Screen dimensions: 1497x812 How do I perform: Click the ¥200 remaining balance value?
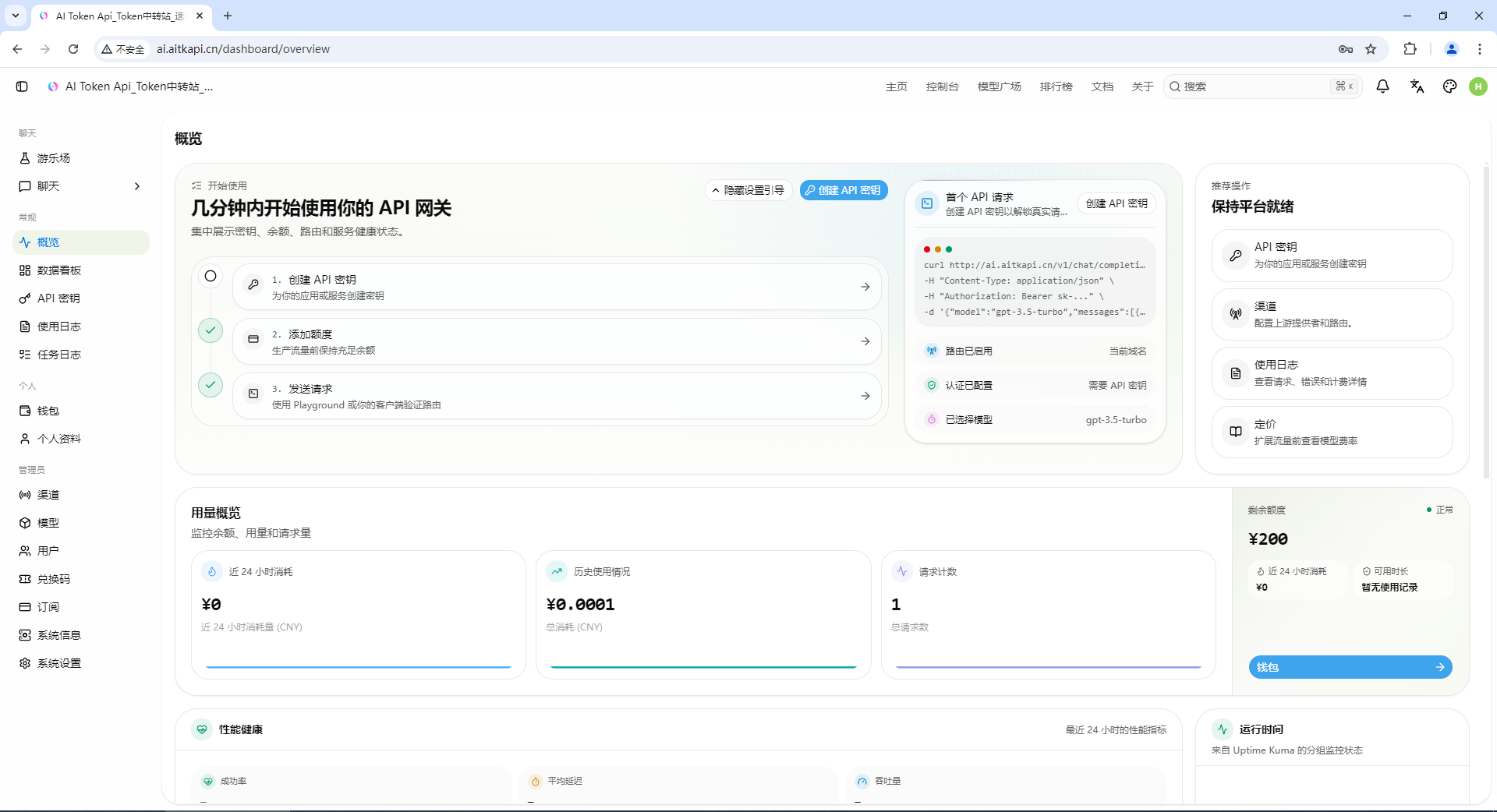(1269, 538)
